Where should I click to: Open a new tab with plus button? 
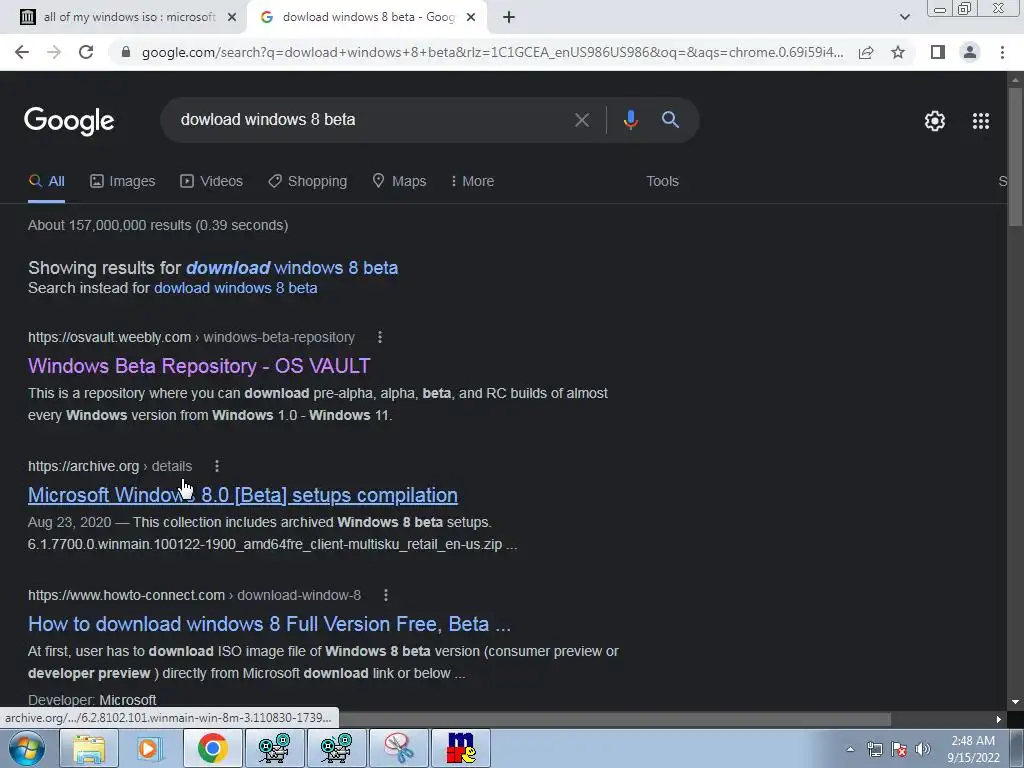(509, 17)
